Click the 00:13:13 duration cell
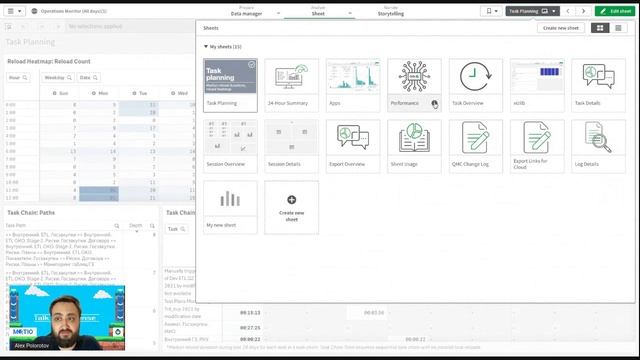 tap(250, 313)
